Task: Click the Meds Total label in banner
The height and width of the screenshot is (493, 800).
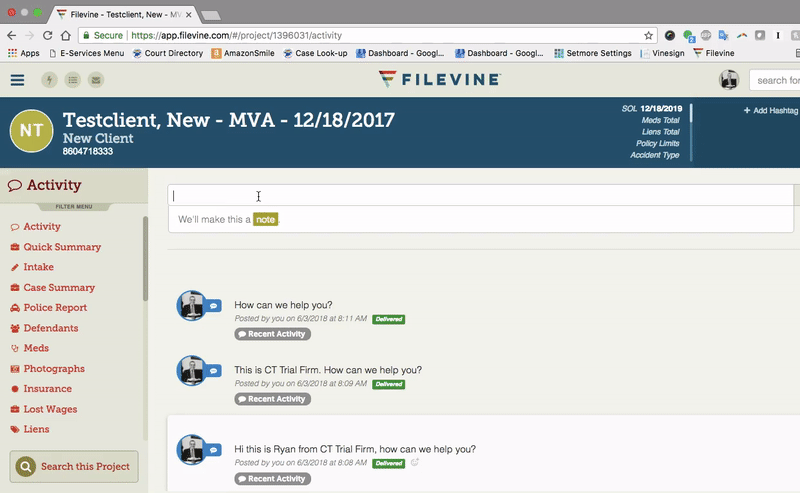Action: point(661,120)
